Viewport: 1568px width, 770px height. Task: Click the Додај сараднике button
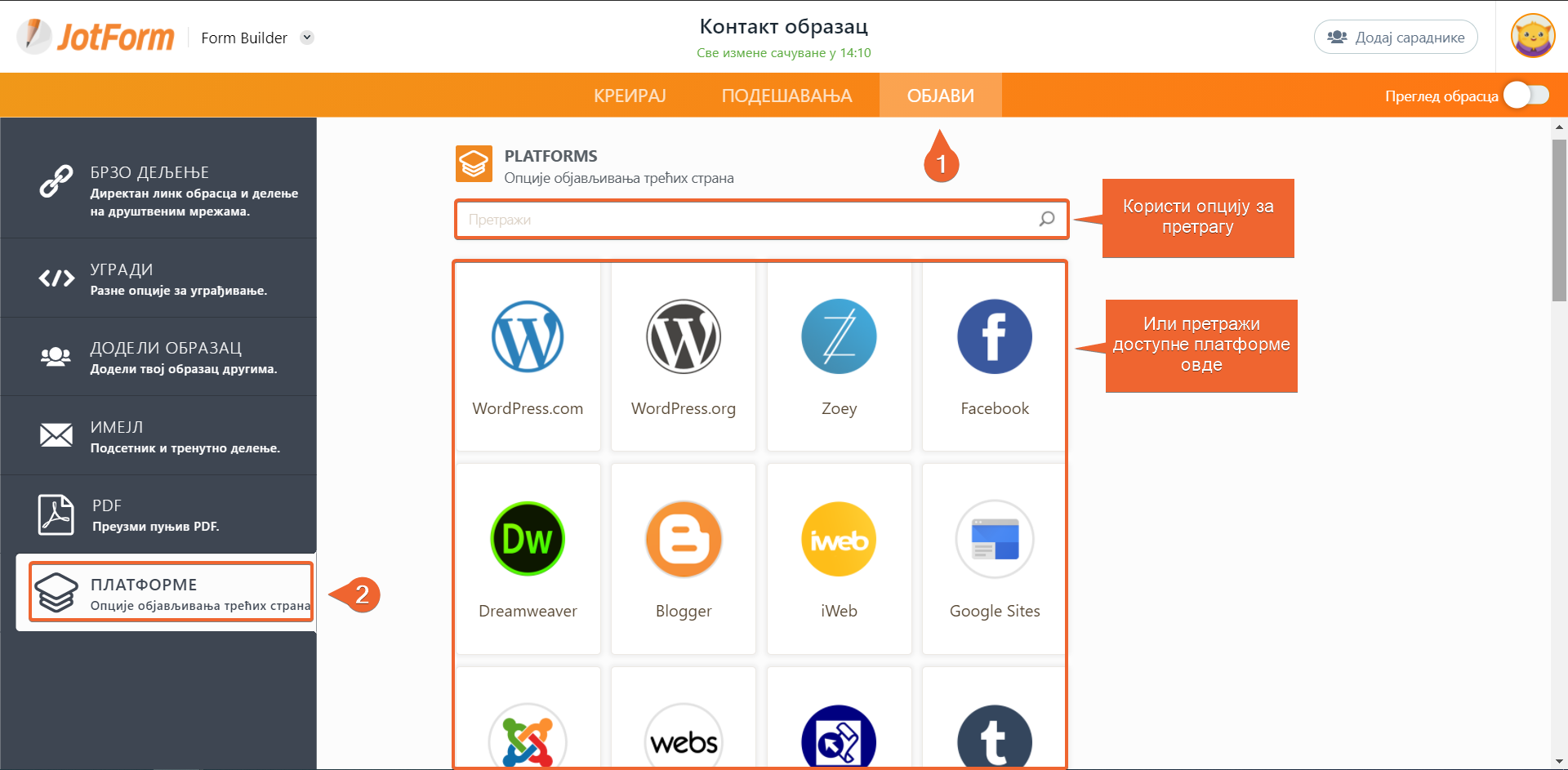pos(1396,37)
